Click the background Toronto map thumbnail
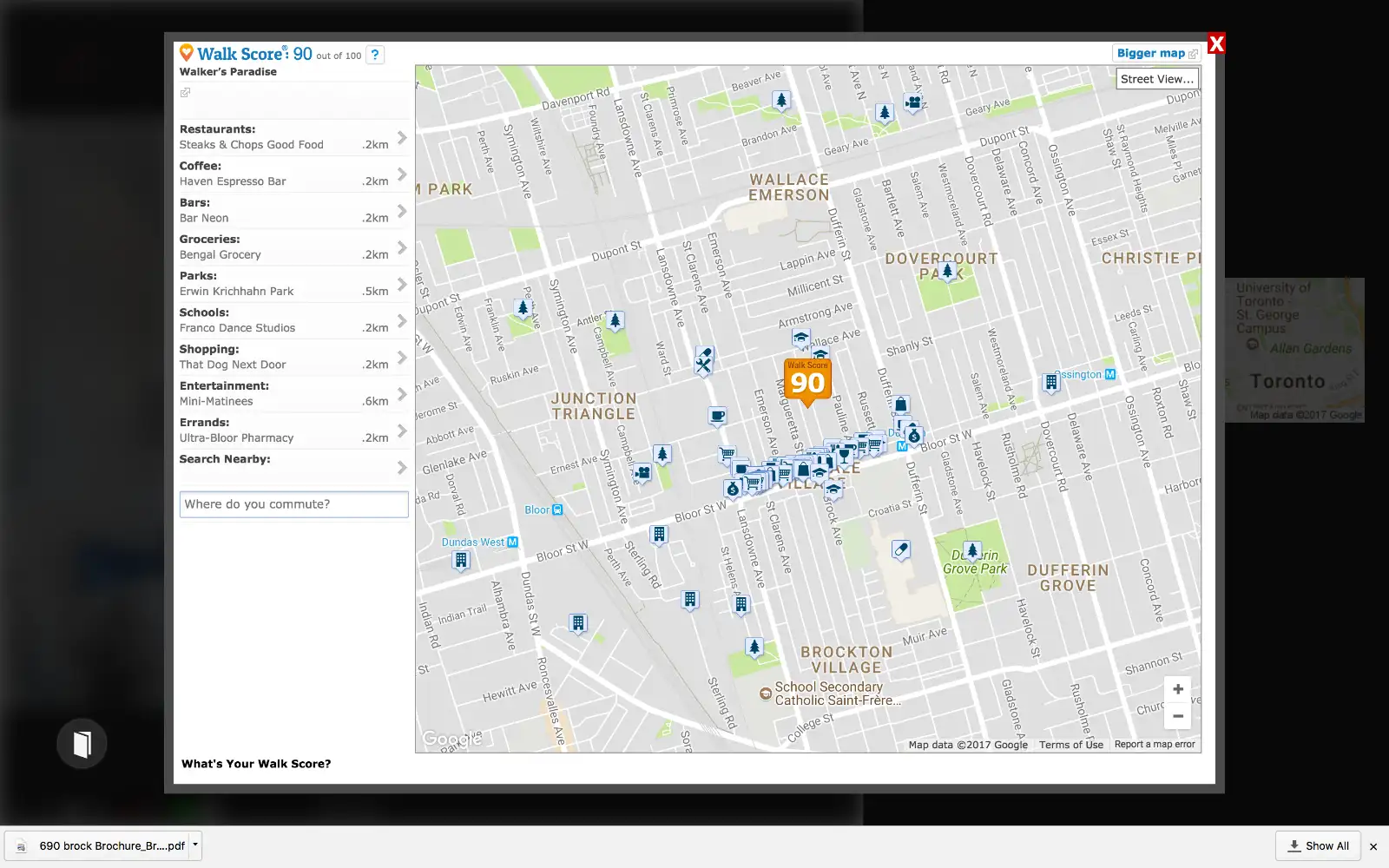 coord(1294,350)
